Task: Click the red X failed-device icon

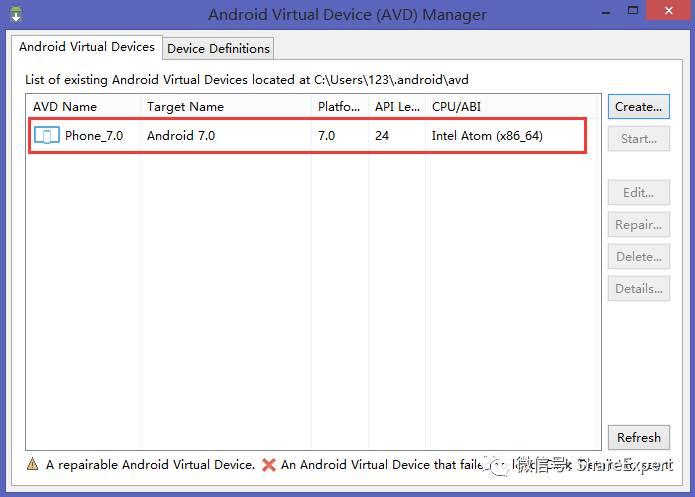Action: coord(268,465)
